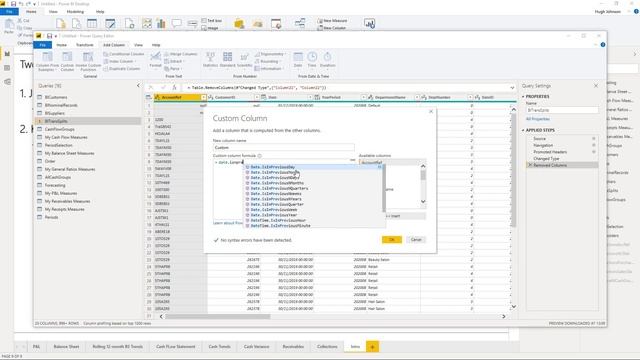Switch to the Transform tab

point(84,45)
